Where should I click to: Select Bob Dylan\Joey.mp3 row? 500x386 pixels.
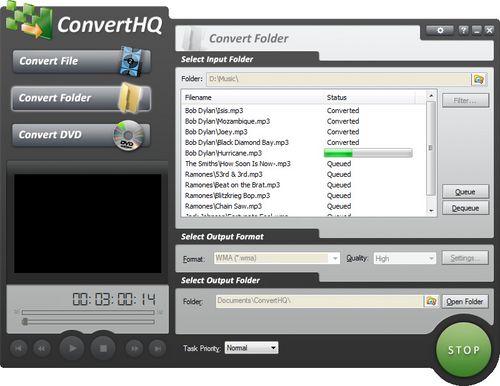pyautogui.click(x=304, y=132)
